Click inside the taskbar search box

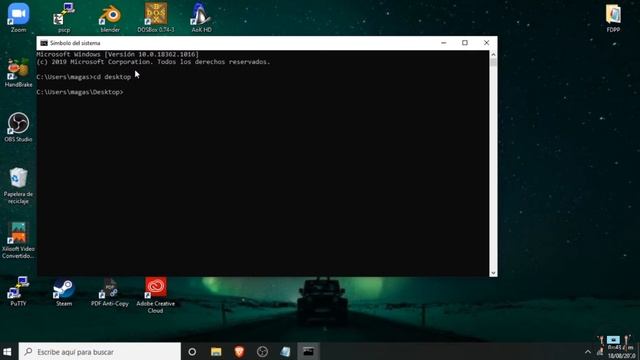[100, 351]
